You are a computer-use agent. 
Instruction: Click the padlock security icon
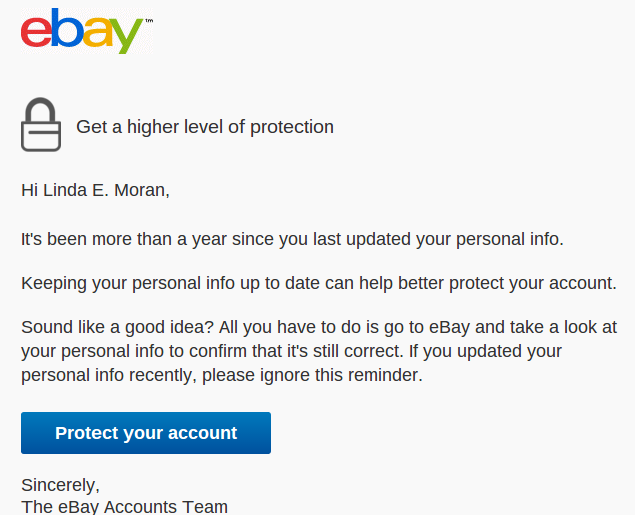tap(41, 125)
